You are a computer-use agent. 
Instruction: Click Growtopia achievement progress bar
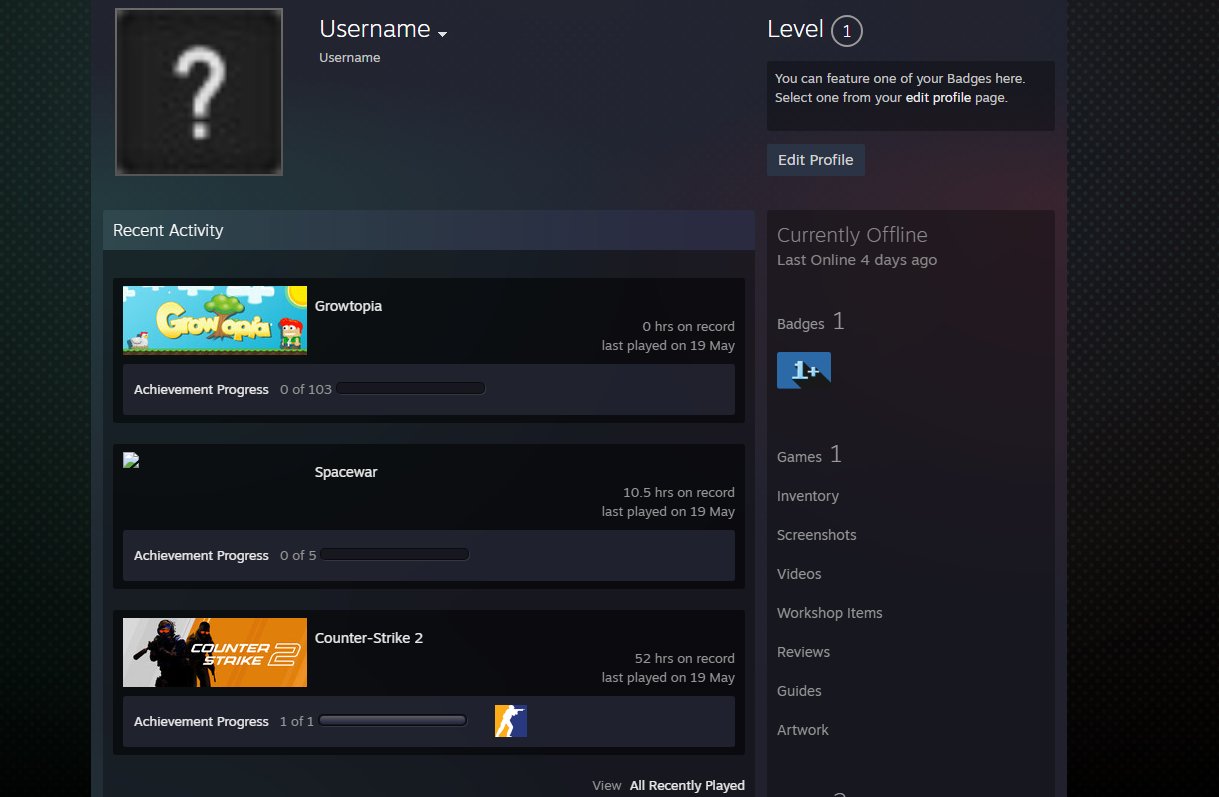pyautogui.click(x=411, y=388)
